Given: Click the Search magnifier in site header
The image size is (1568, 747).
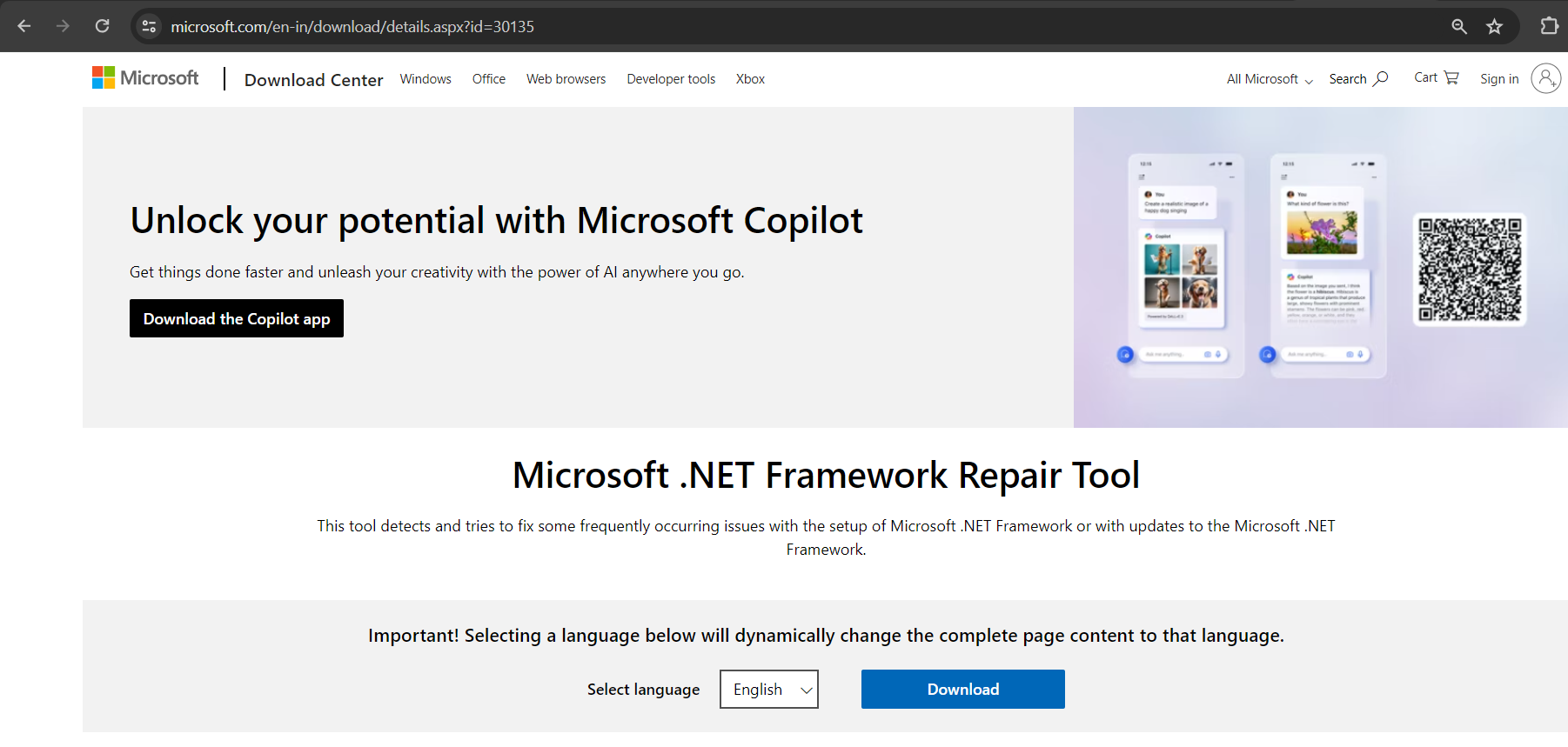Looking at the screenshot, I should coord(1381,78).
